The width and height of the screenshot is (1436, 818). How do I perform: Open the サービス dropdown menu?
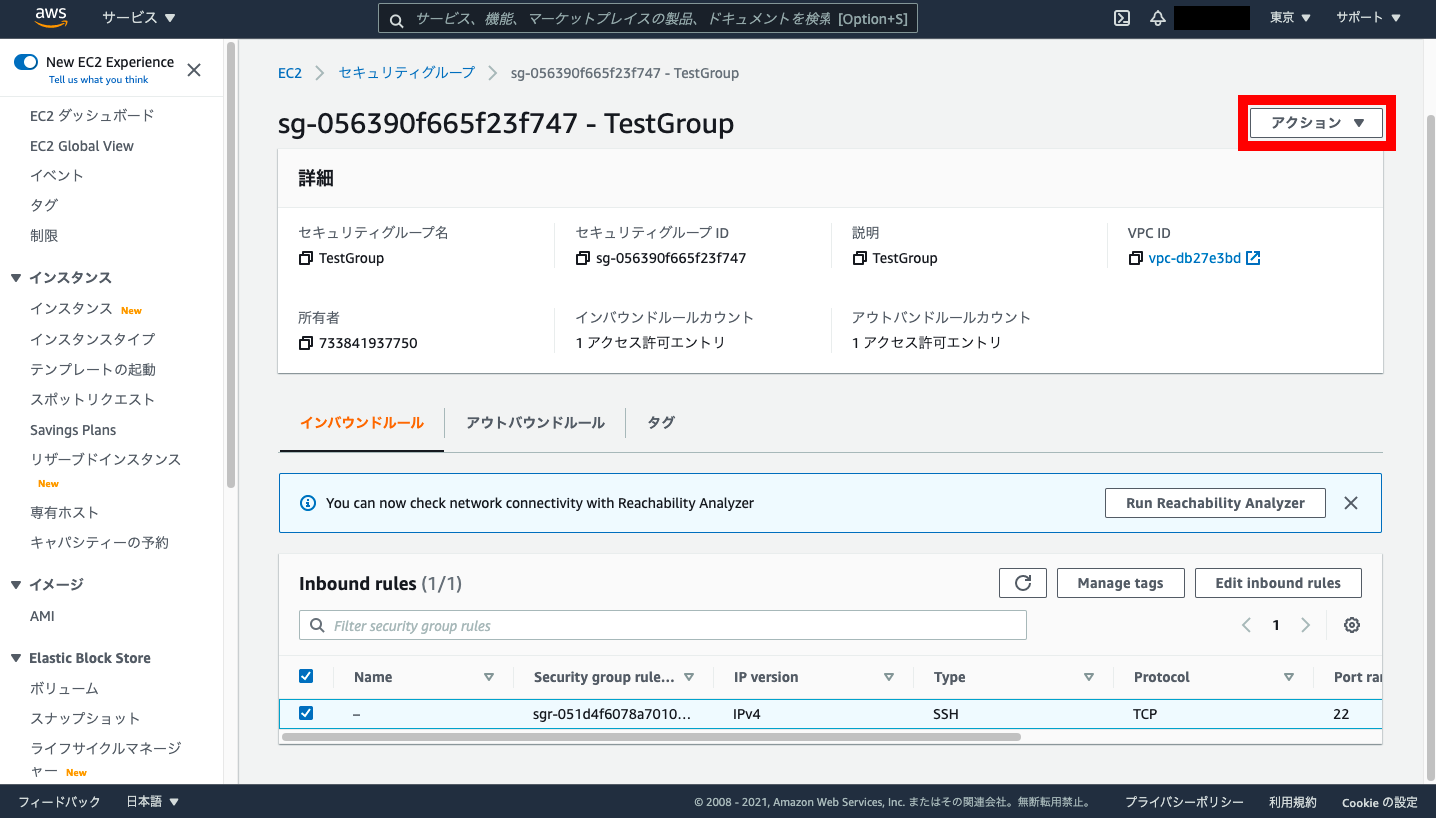click(x=138, y=18)
